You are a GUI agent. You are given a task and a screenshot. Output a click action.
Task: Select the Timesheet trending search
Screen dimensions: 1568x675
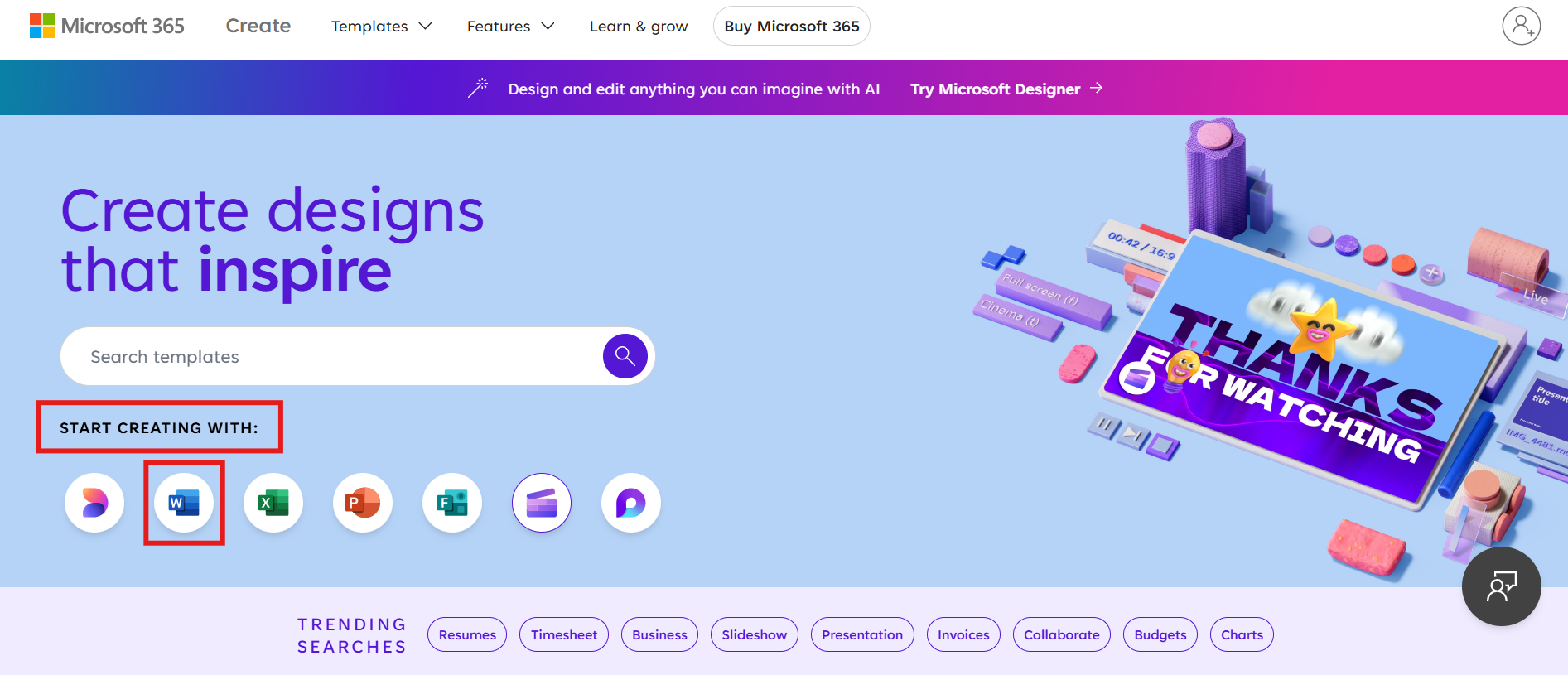[x=564, y=634]
